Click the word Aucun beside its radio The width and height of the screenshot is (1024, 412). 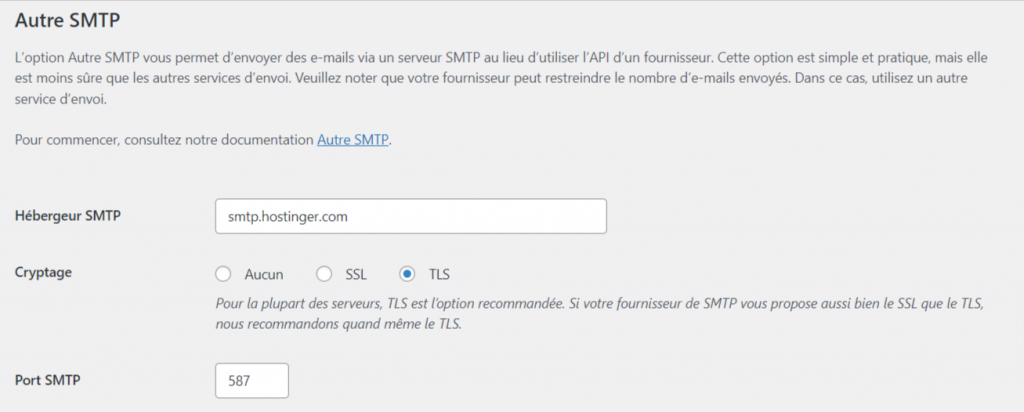[264, 273]
